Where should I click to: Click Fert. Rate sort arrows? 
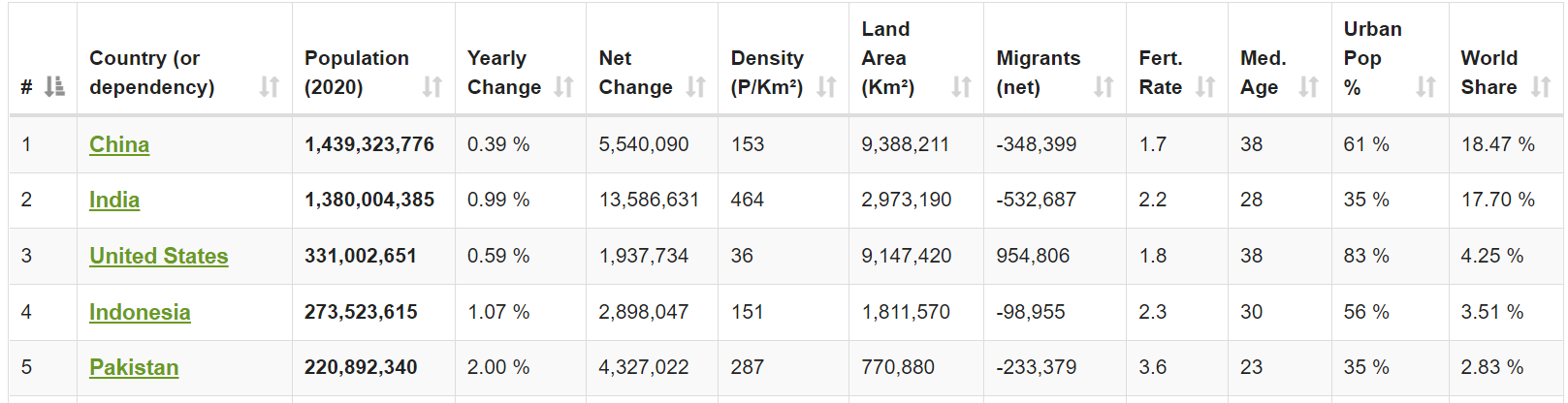click(1205, 87)
